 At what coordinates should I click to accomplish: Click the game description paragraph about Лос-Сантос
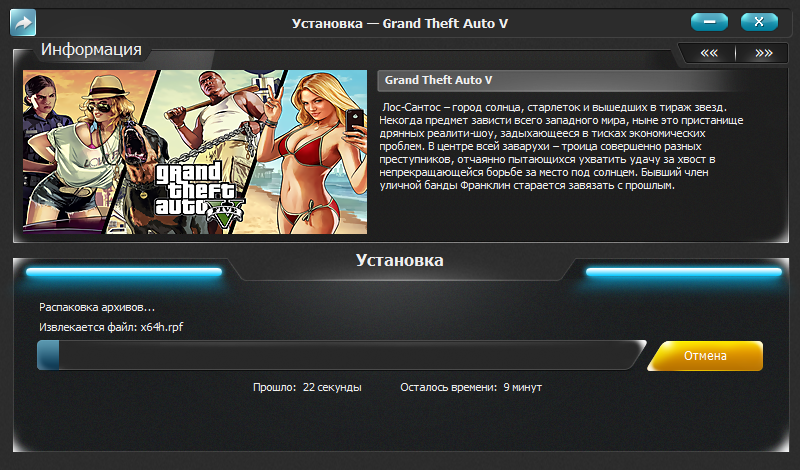click(x=561, y=146)
